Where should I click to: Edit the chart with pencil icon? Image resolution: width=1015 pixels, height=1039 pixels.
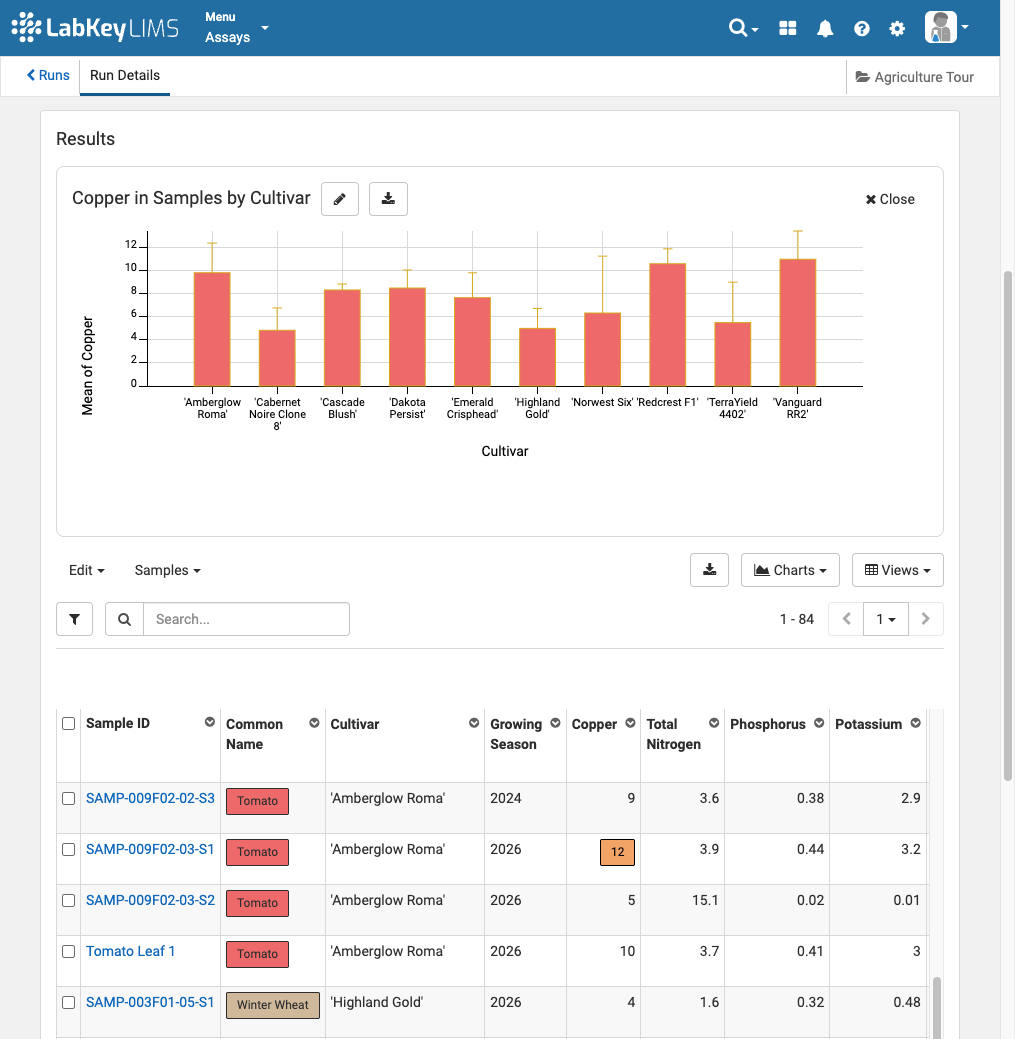[340, 199]
